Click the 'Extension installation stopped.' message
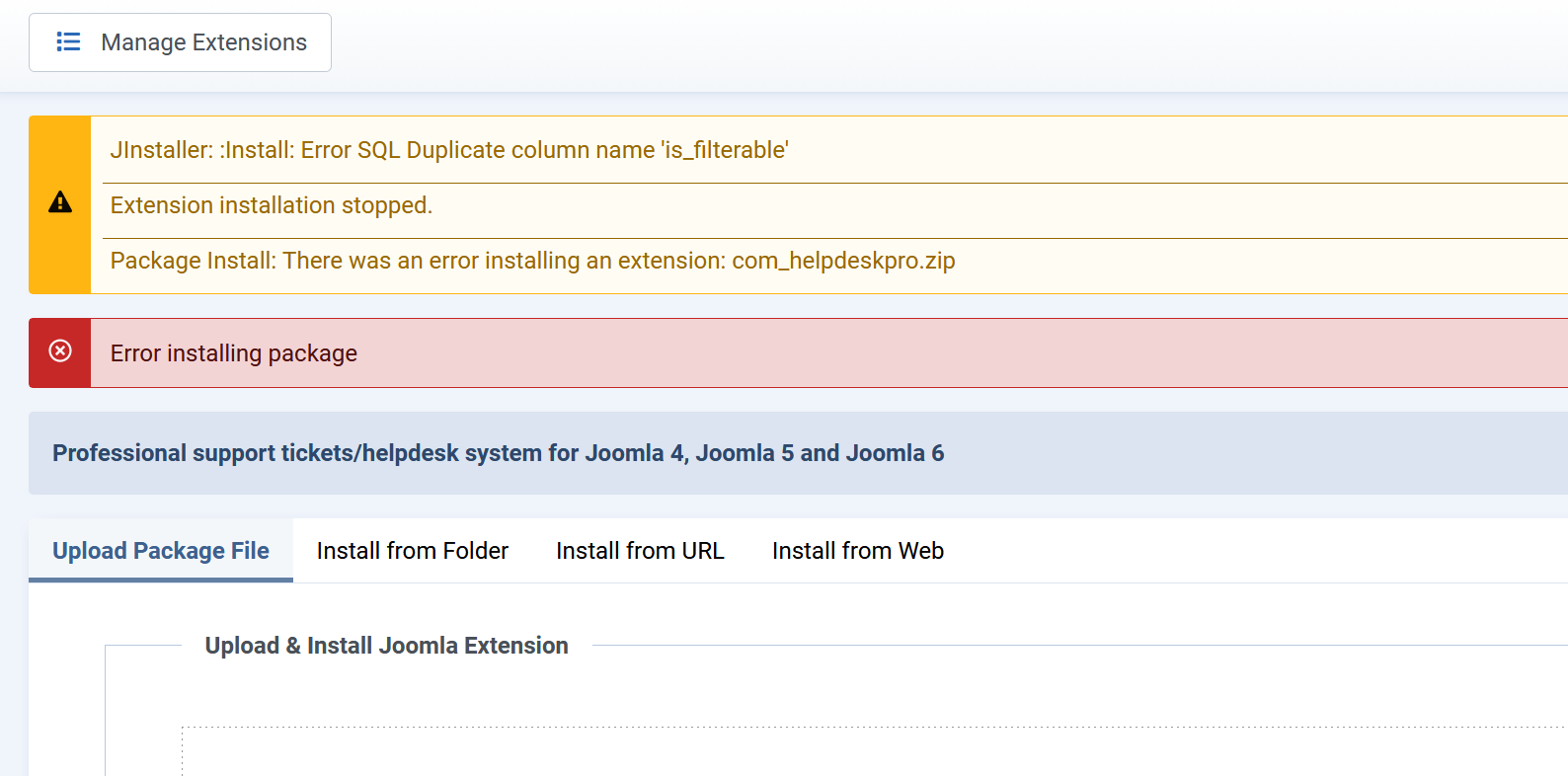This screenshot has height=776, width=1568. [x=272, y=205]
